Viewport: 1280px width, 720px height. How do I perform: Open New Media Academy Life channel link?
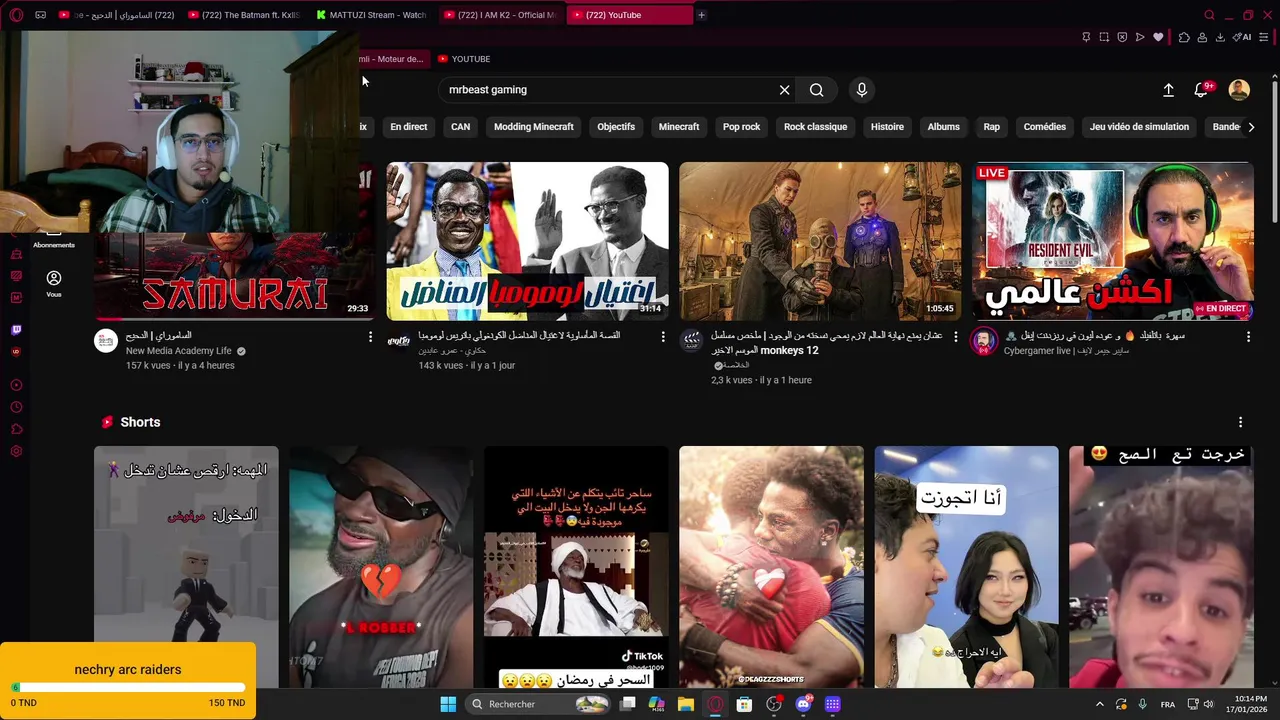(179, 351)
